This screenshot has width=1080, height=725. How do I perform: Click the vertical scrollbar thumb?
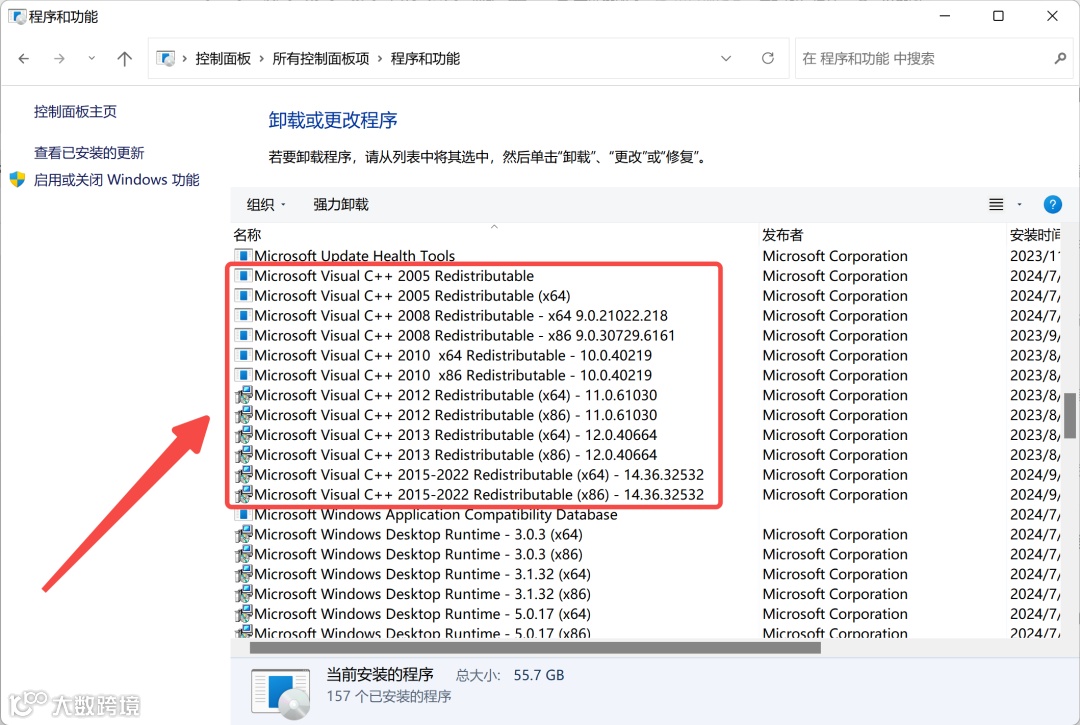(x=1069, y=416)
